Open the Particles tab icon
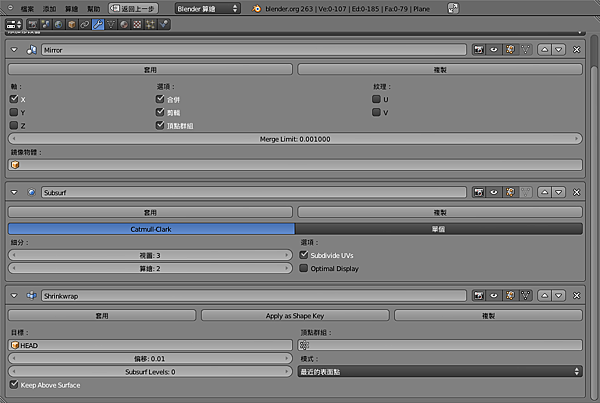 150,24
